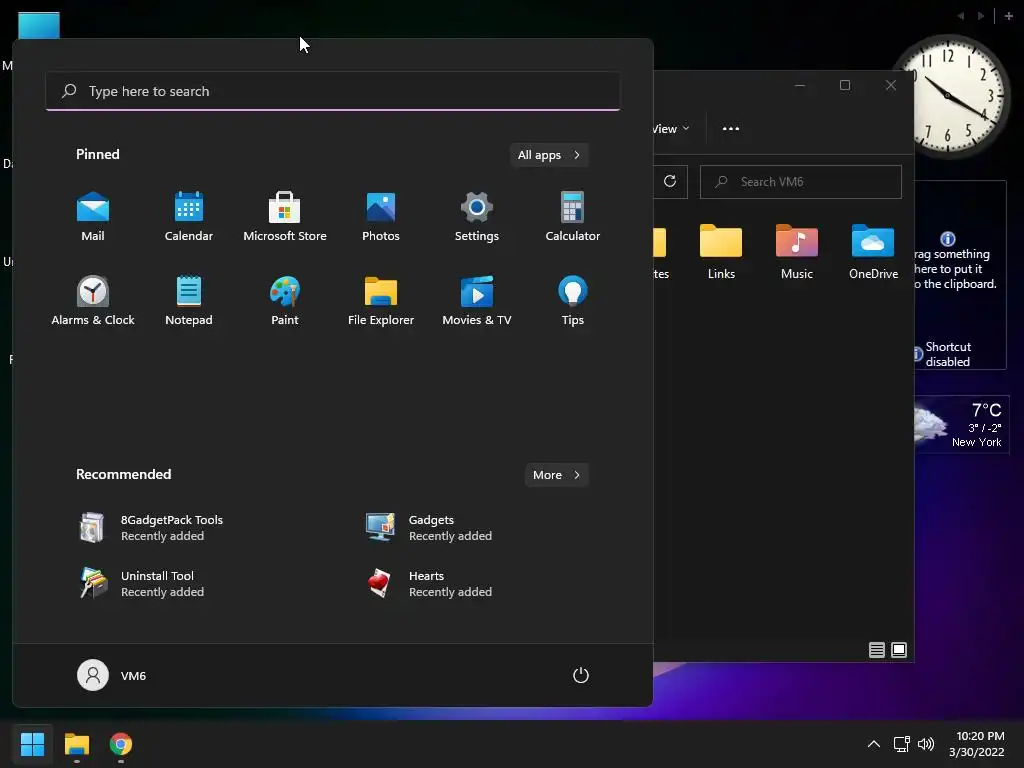
Task: Open network status in system tray
Action: coord(901,744)
